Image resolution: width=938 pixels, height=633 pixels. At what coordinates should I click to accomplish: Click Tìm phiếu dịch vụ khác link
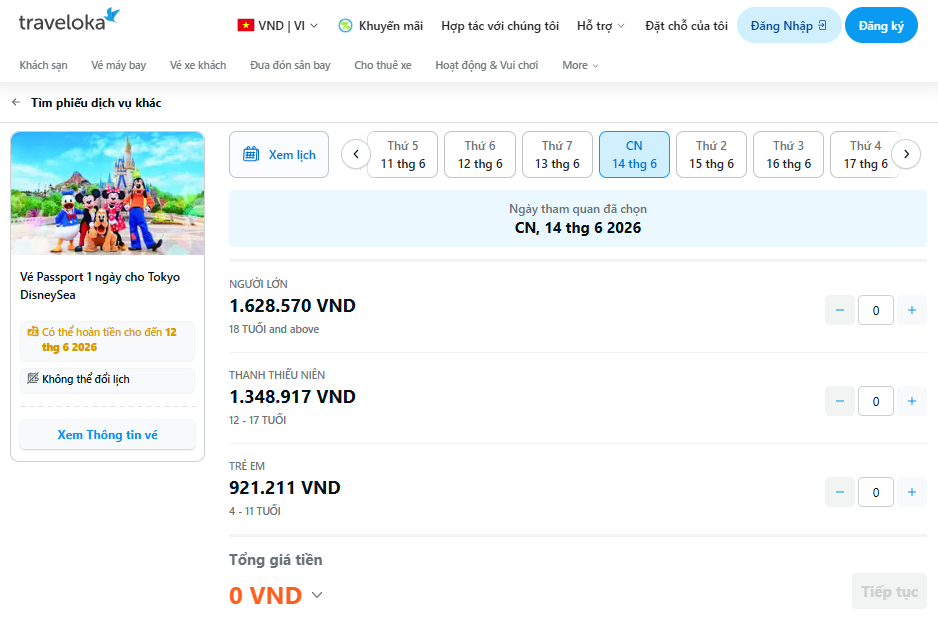[x=96, y=102]
